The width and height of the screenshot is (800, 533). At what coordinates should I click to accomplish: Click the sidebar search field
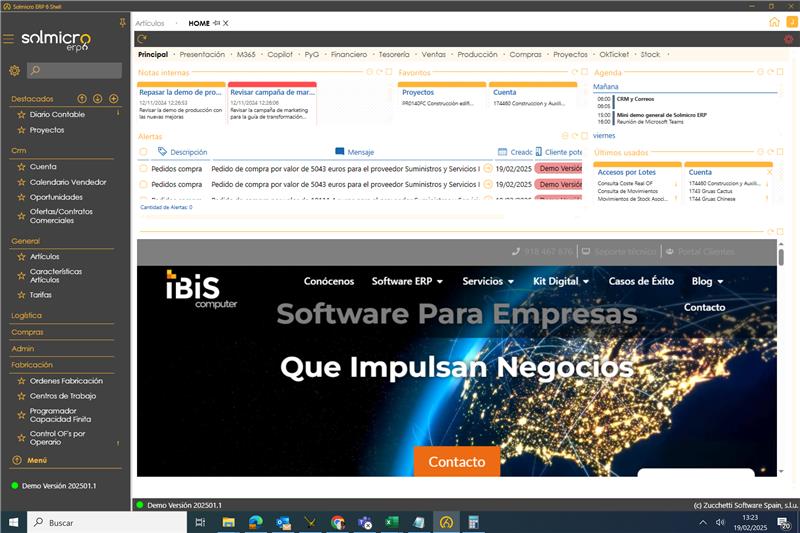coord(74,70)
